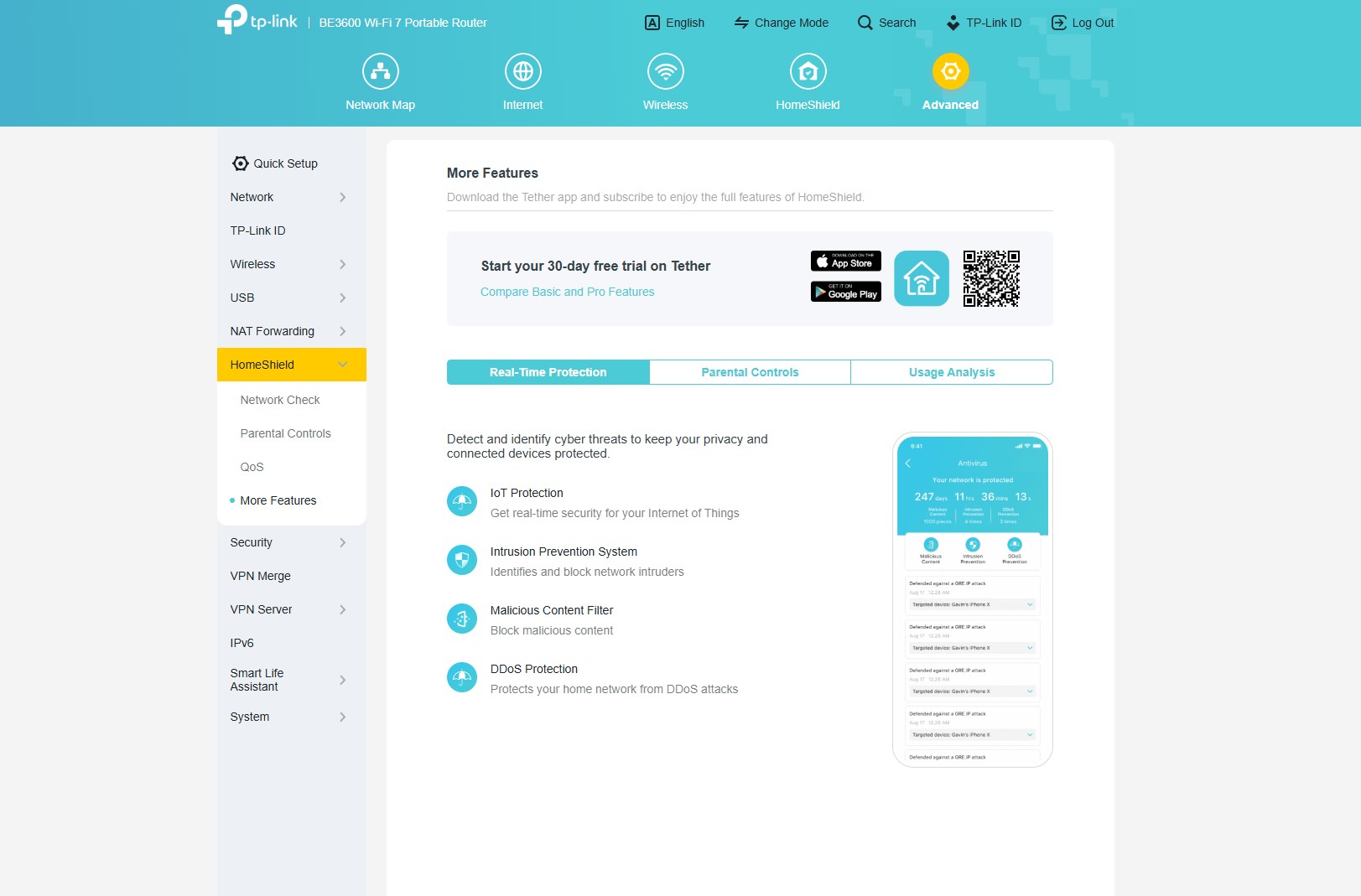Viewport: 1361px width, 896px height.
Task: Click the IoT Protection umbrella icon
Action: 462,502
